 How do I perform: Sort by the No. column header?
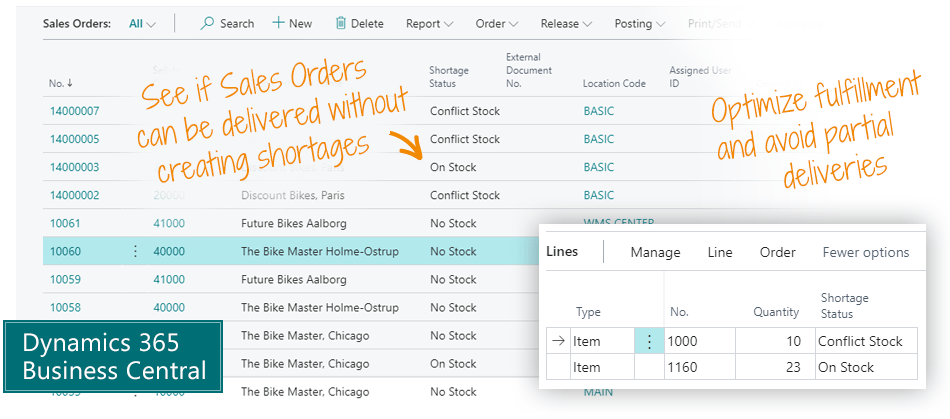(x=61, y=84)
